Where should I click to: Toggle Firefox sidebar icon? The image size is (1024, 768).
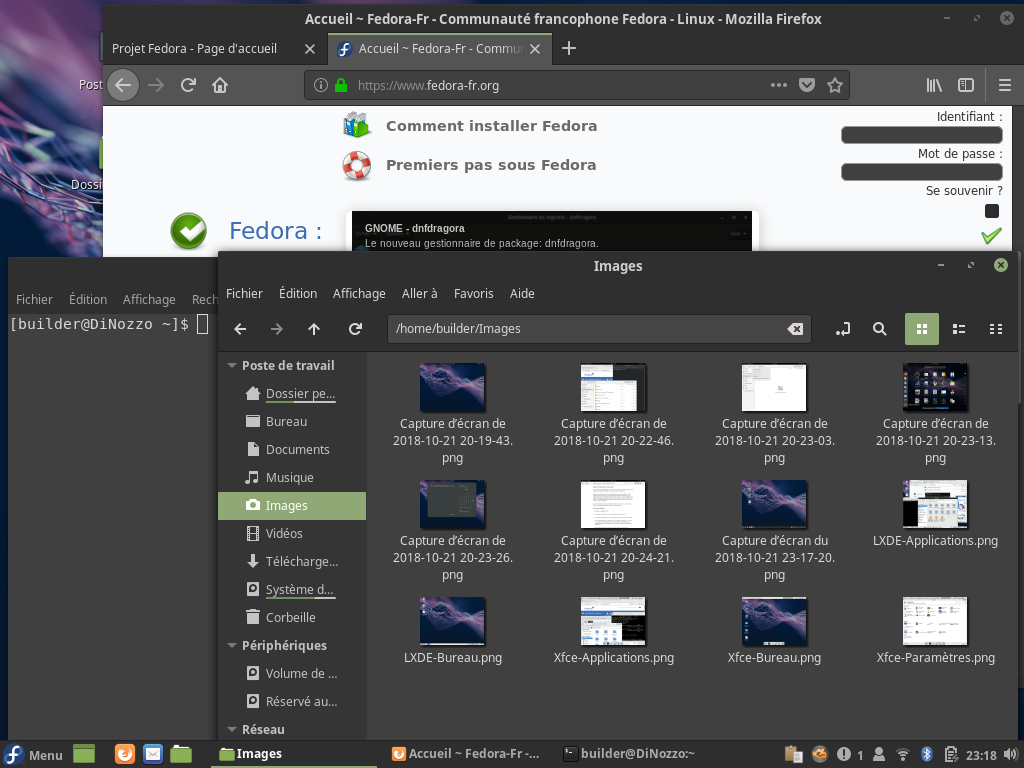(966, 85)
